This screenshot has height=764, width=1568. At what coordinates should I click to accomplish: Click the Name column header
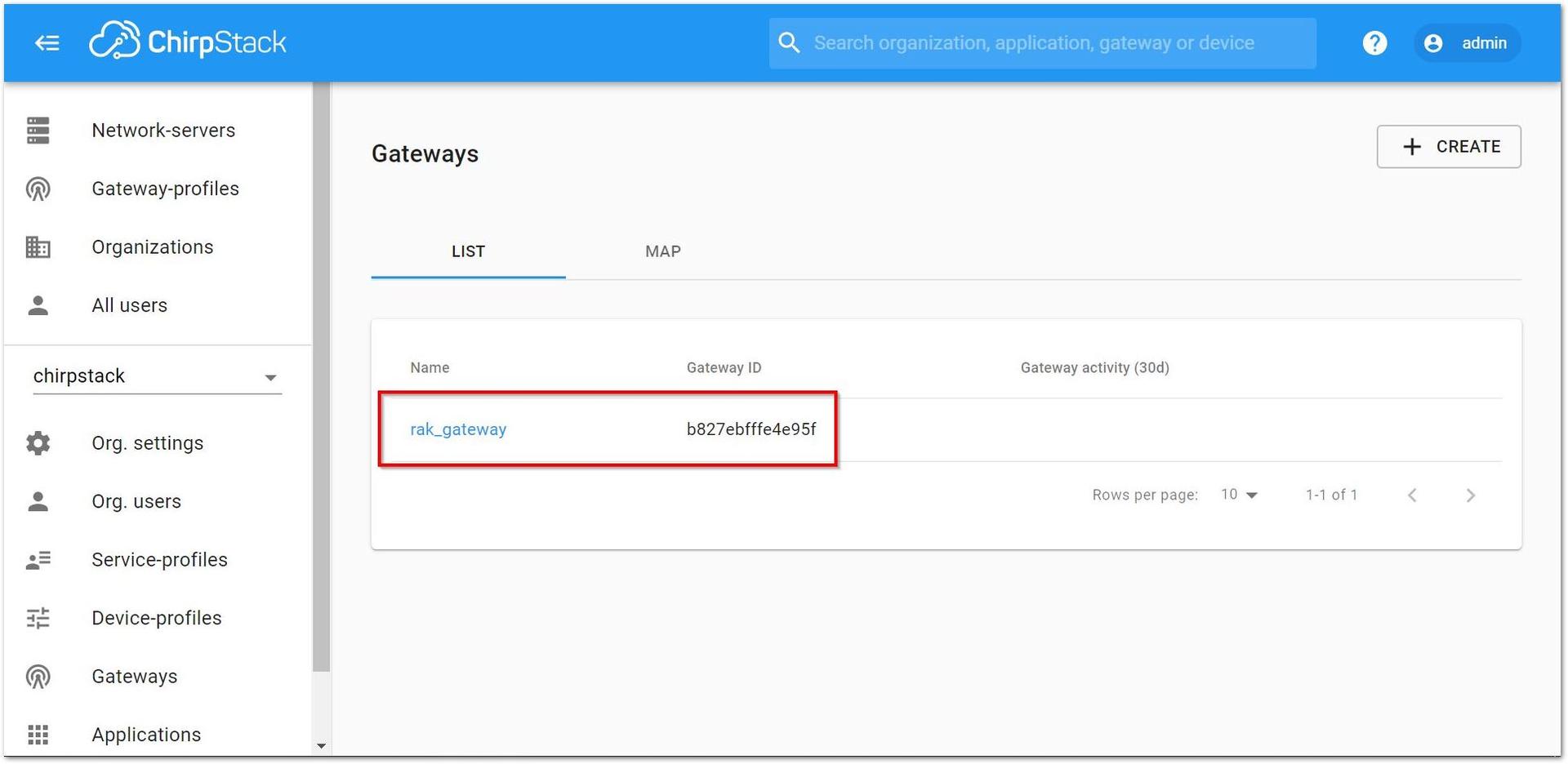pyautogui.click(x=430, y=368)
